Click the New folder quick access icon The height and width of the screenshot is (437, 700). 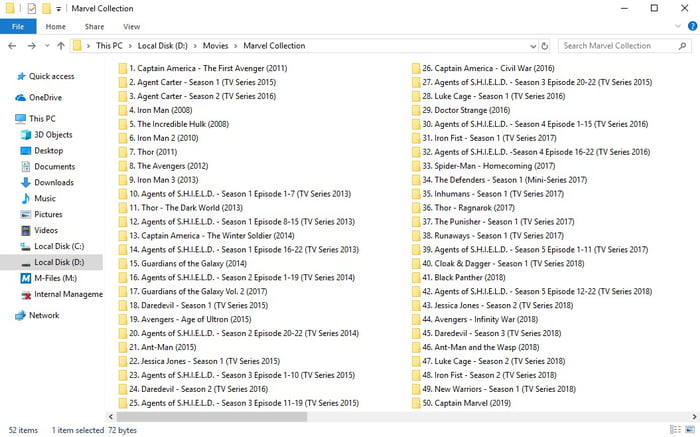tap(46, 8)
